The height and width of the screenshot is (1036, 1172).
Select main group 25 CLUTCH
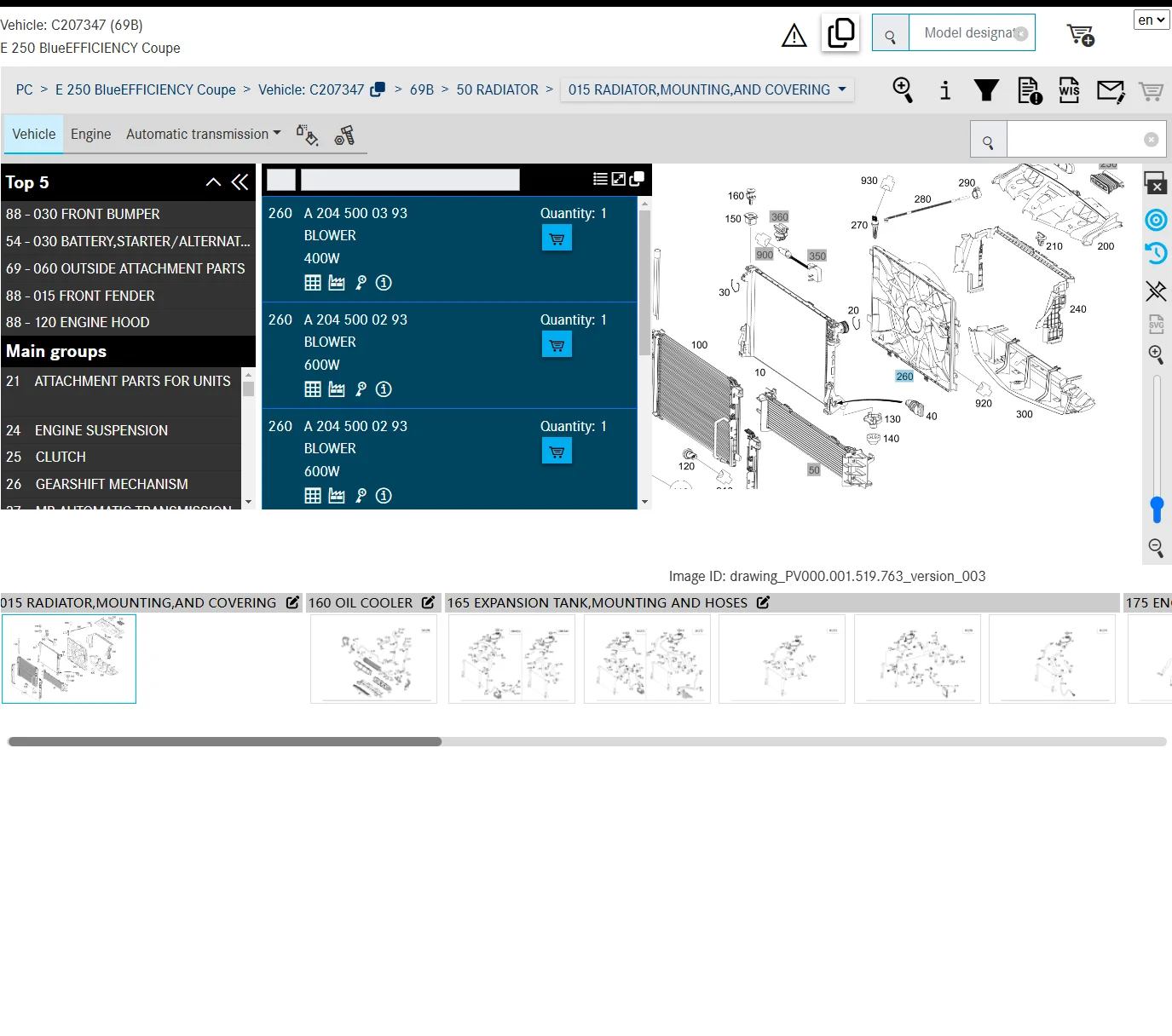pyautogui.click(x=122, y=457)
